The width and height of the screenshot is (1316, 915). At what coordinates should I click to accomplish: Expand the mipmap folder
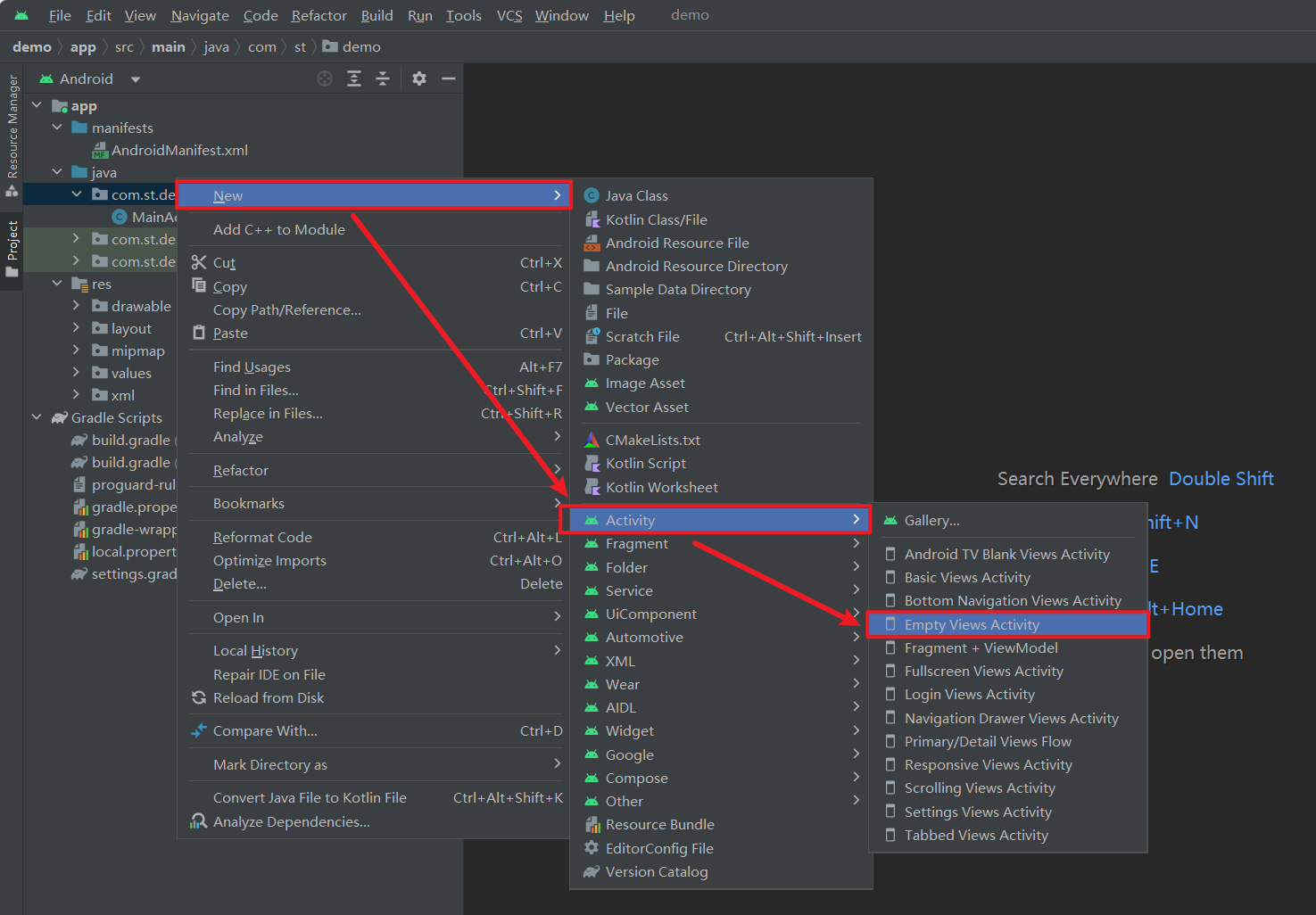click(76, 350)
